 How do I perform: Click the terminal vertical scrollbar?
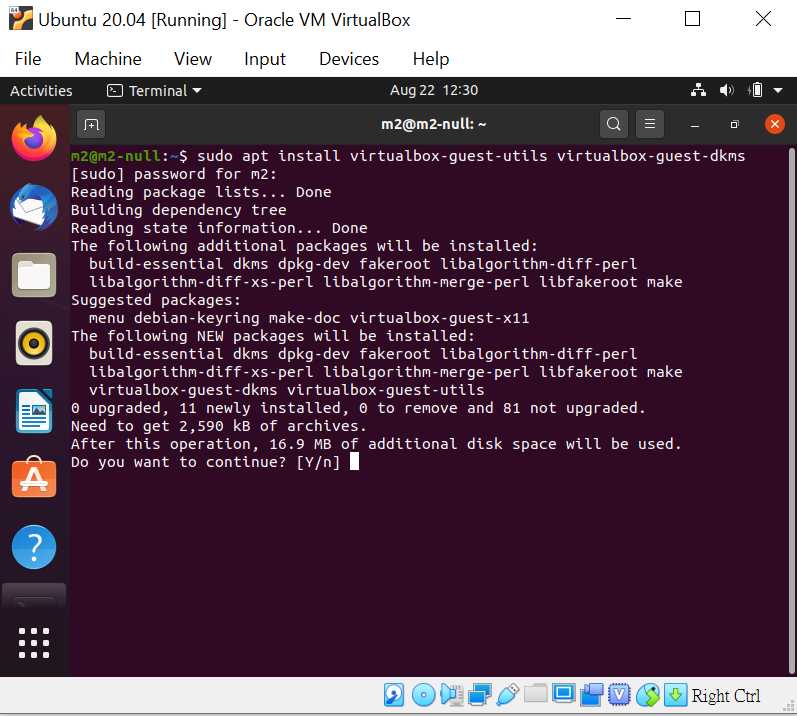click(x=791, y=411)
